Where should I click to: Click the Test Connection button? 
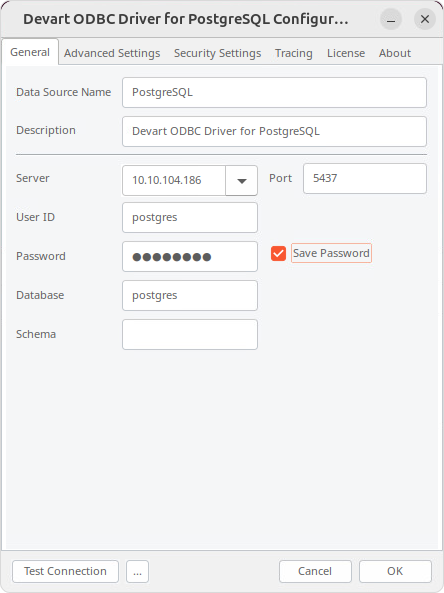point(65,571)
